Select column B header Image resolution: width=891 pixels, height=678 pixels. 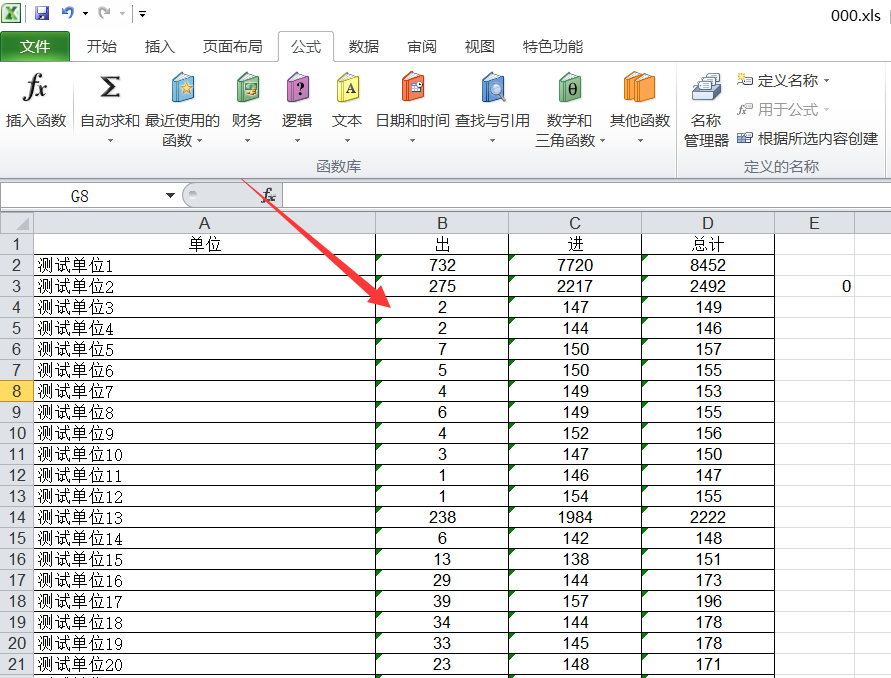(442, 223)
